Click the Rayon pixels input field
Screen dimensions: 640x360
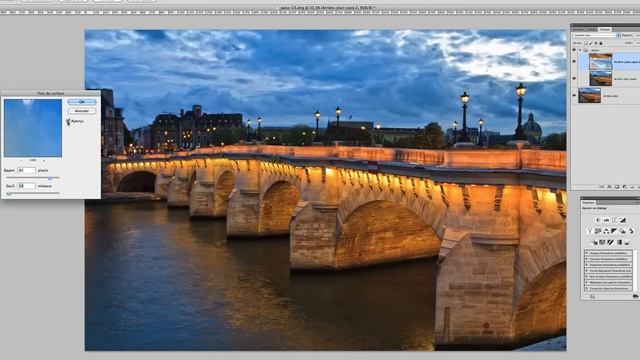coord(27,170)
